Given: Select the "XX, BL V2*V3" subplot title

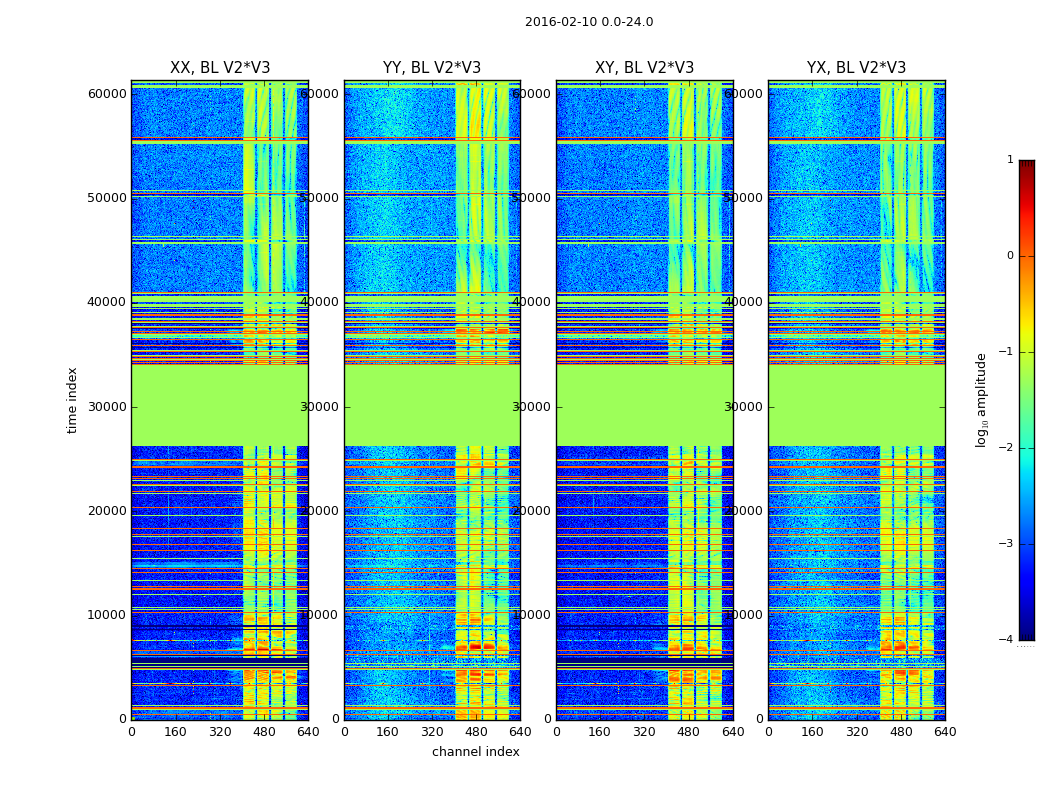Looking at the screenshot, I should (220, 68).
